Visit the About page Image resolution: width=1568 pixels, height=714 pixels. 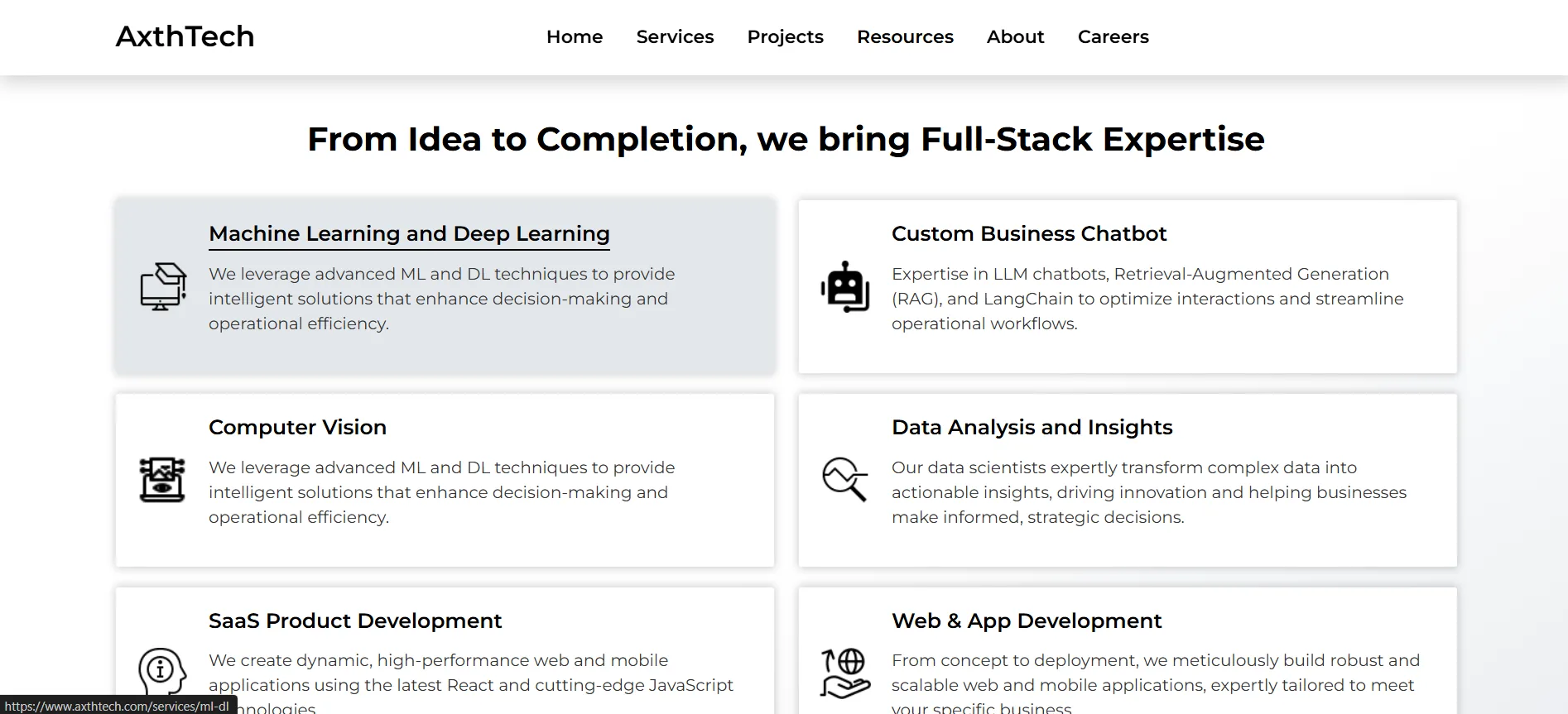pyautogui.click(x=1015, y=37)
